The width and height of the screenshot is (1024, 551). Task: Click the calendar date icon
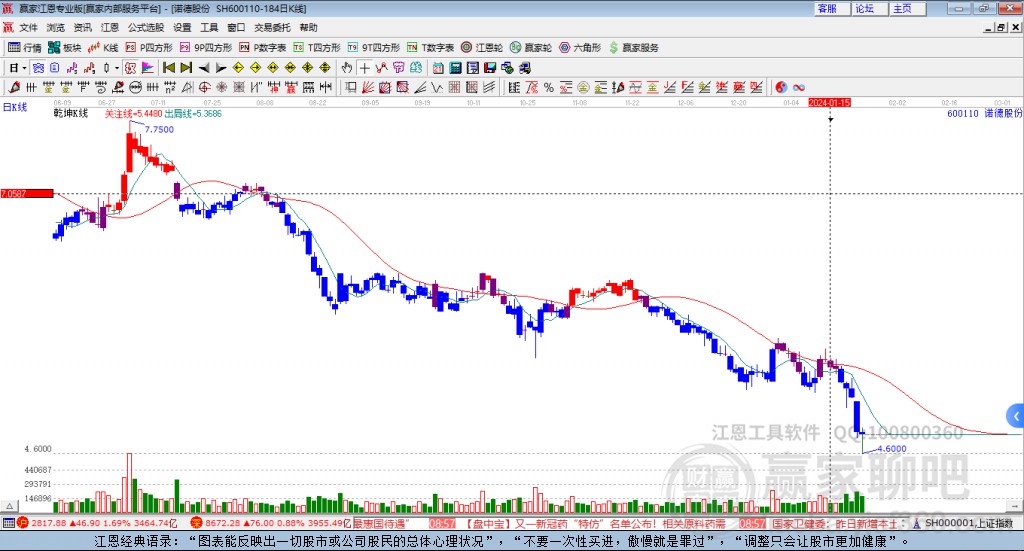(438, 68)
